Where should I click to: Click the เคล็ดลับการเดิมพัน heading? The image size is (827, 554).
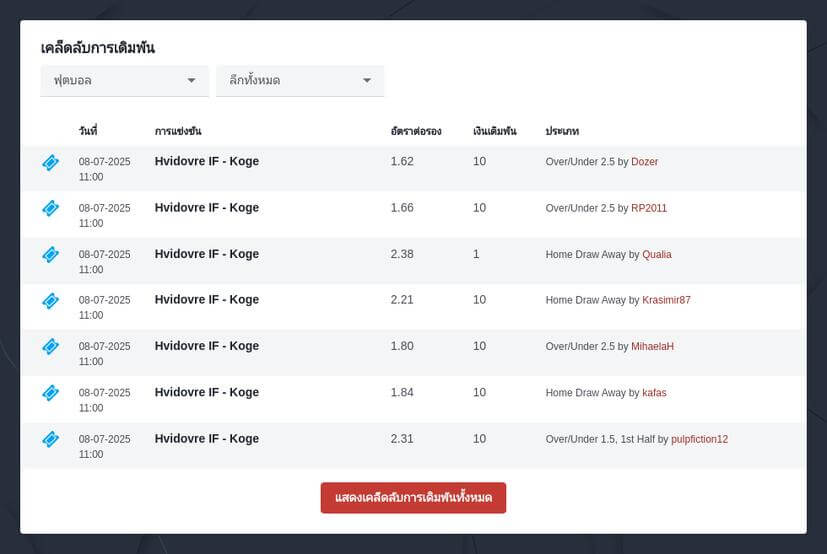click(x=98, y=48)
